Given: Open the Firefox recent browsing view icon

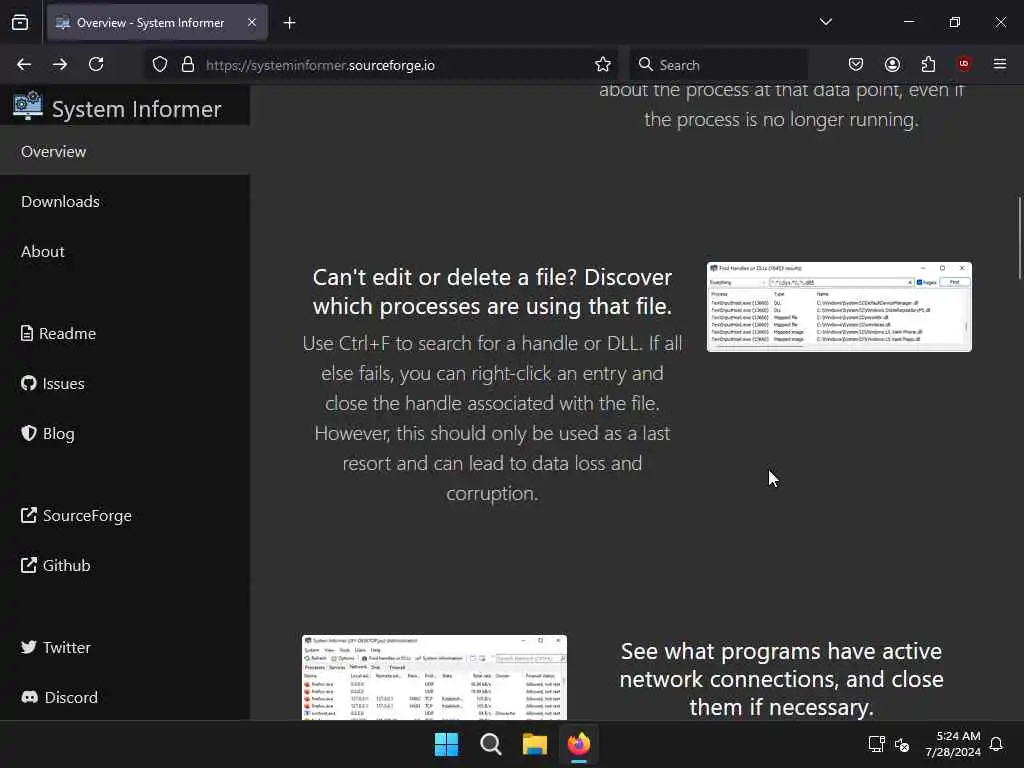Looking at the screenshot, I should [20, 23].
